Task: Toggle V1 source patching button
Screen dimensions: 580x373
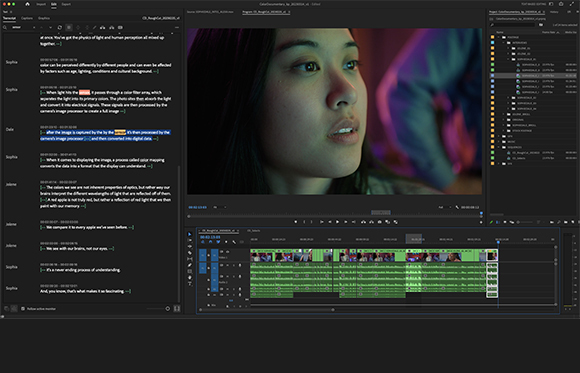Action: tap(203, 255)
